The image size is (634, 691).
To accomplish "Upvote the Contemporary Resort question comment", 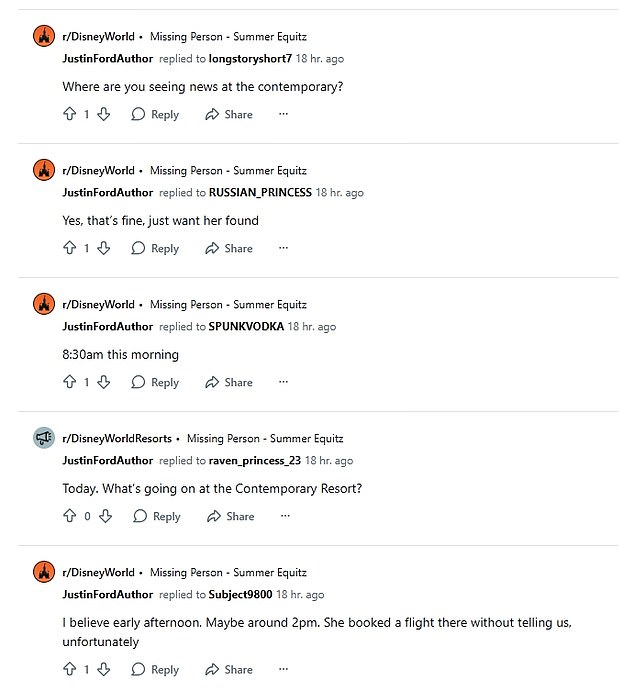I will 69,516.
